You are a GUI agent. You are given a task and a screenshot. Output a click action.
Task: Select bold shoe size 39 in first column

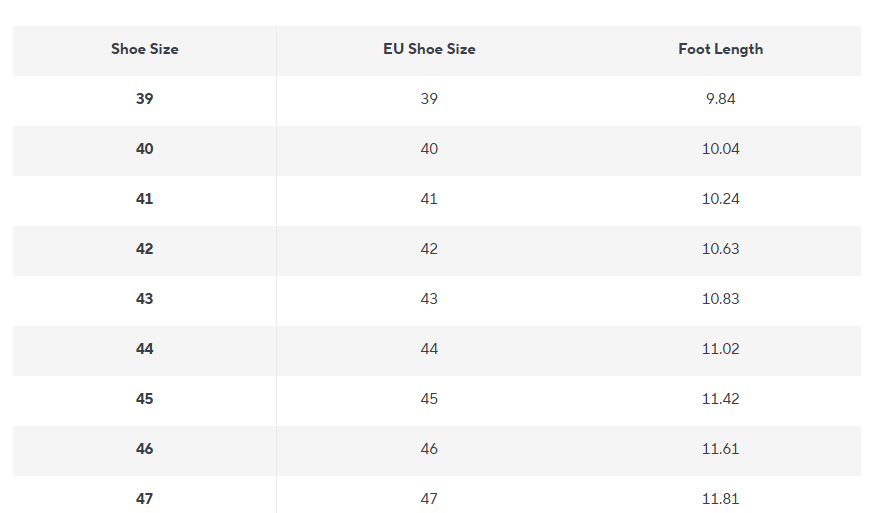(145, 99)
